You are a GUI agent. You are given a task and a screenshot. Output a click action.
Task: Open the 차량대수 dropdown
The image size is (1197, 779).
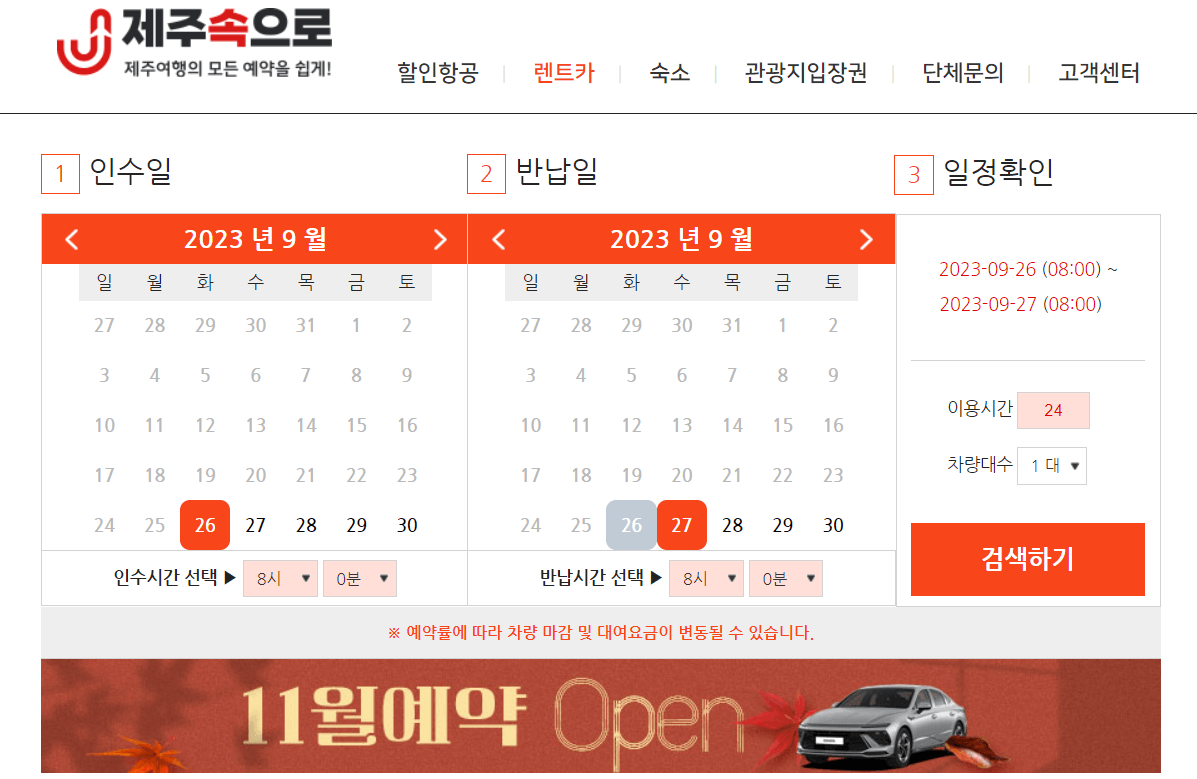(1051, 465)
